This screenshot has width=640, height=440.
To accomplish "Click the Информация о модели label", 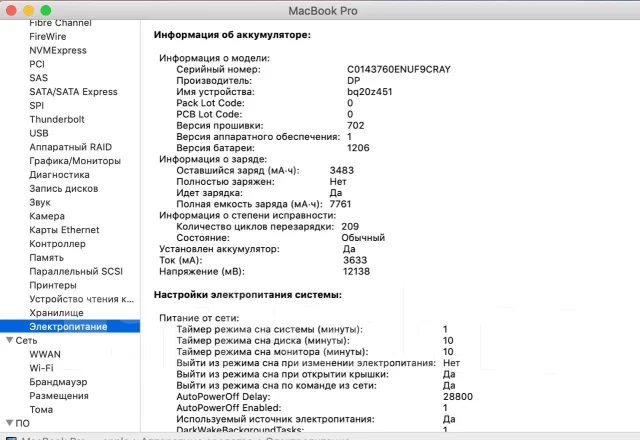I will click(214, 58).
